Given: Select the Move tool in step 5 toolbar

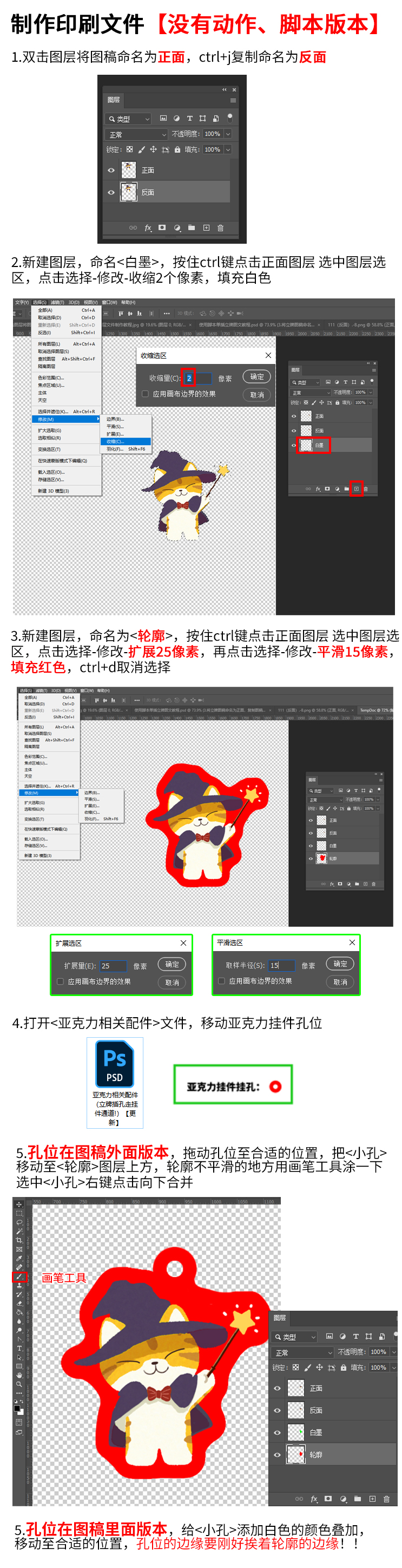Looking at the screenshot, I should click(19, 1205).
